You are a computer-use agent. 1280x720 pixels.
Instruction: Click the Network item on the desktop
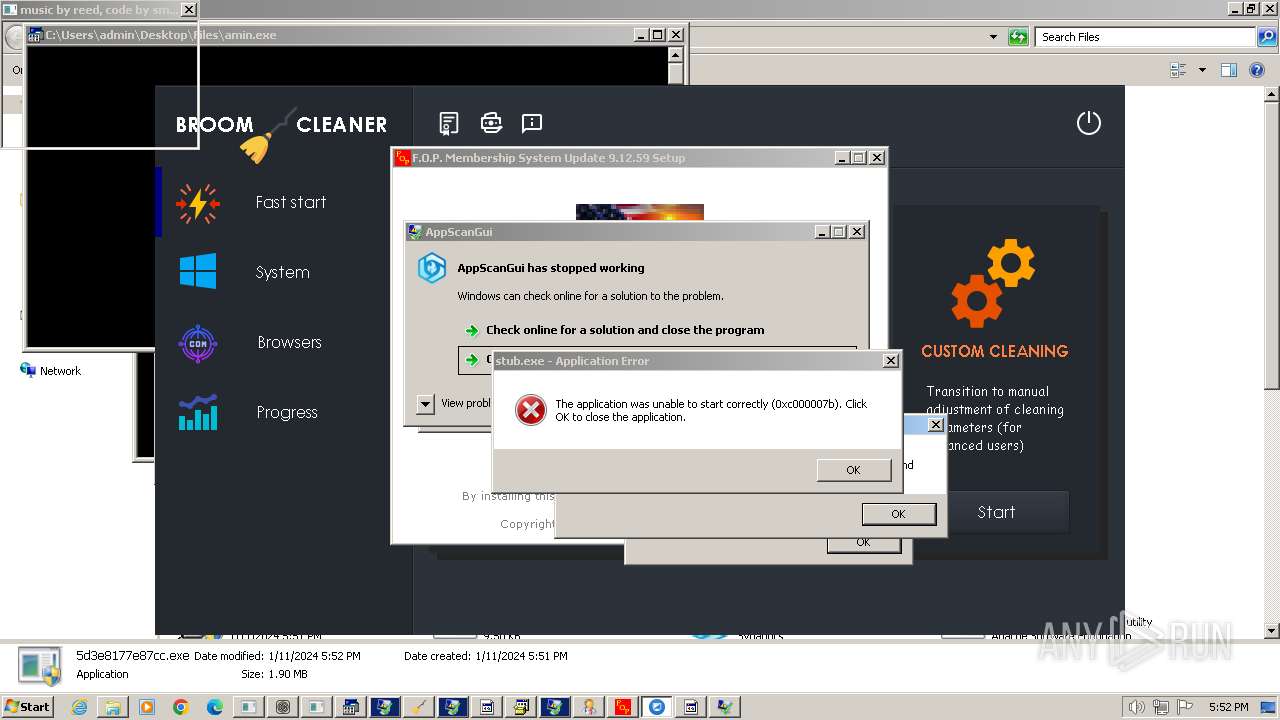[50, 371]
